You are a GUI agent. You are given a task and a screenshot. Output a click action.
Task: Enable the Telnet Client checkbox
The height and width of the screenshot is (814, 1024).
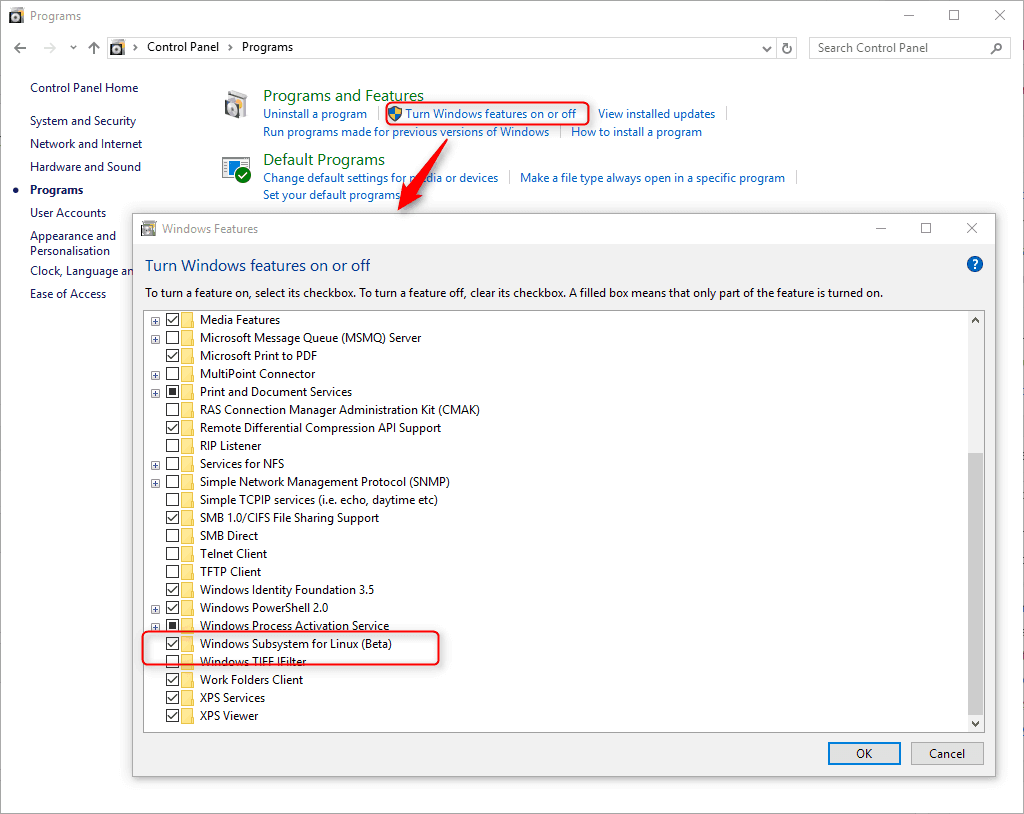[171, 553]
